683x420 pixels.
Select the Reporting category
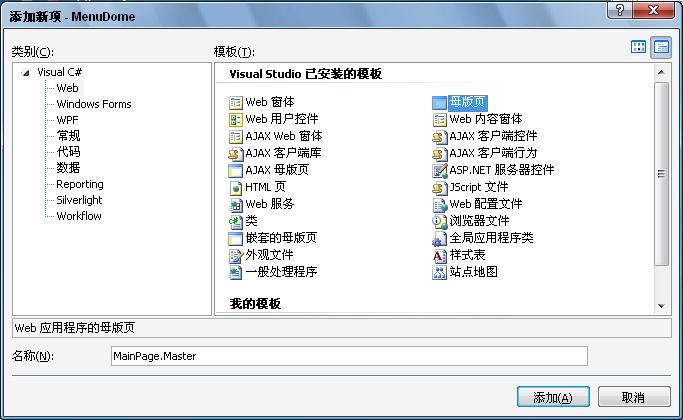point(79,184)
